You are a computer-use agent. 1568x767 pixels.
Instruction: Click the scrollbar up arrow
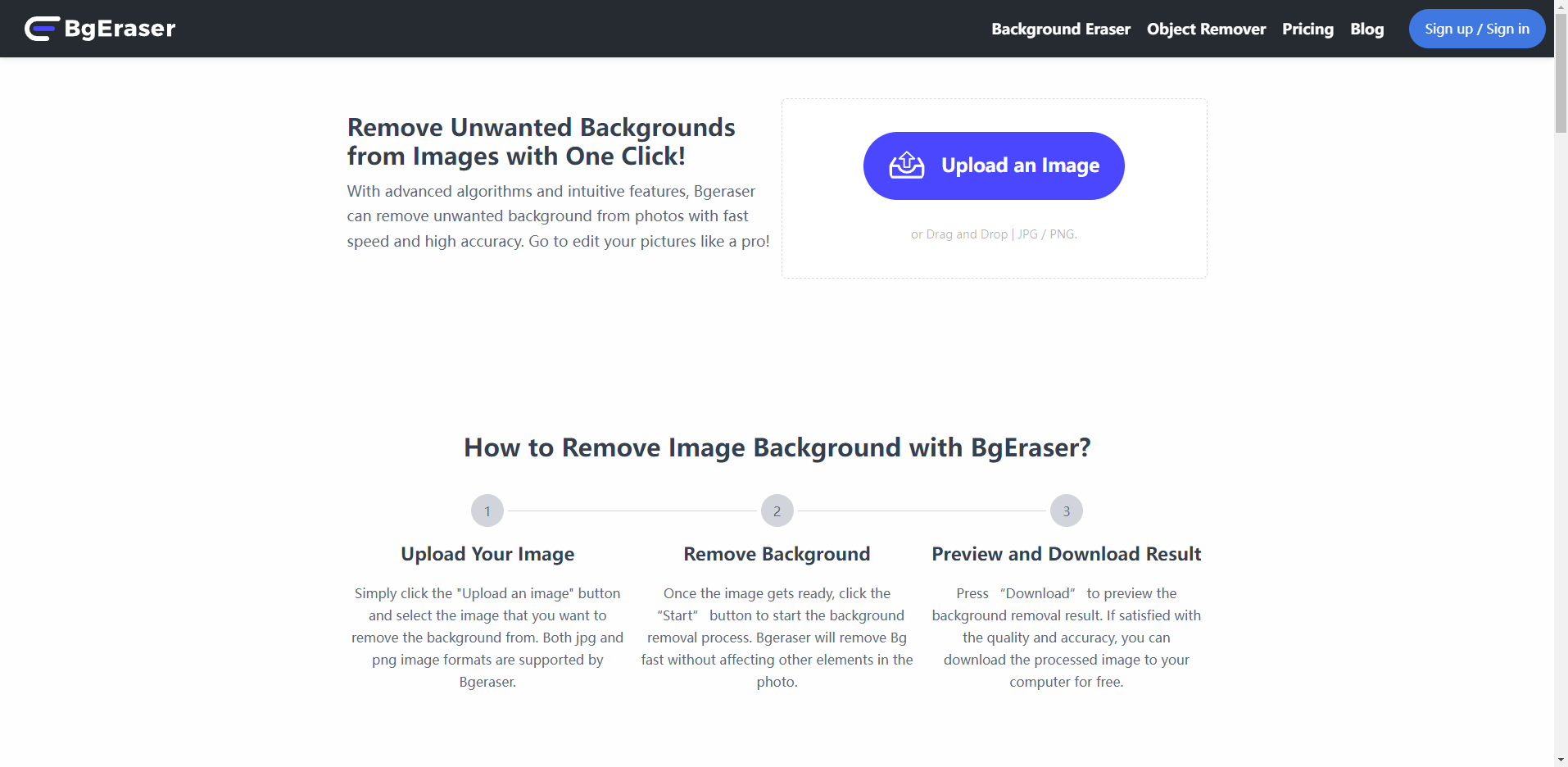click(1561, 7)
